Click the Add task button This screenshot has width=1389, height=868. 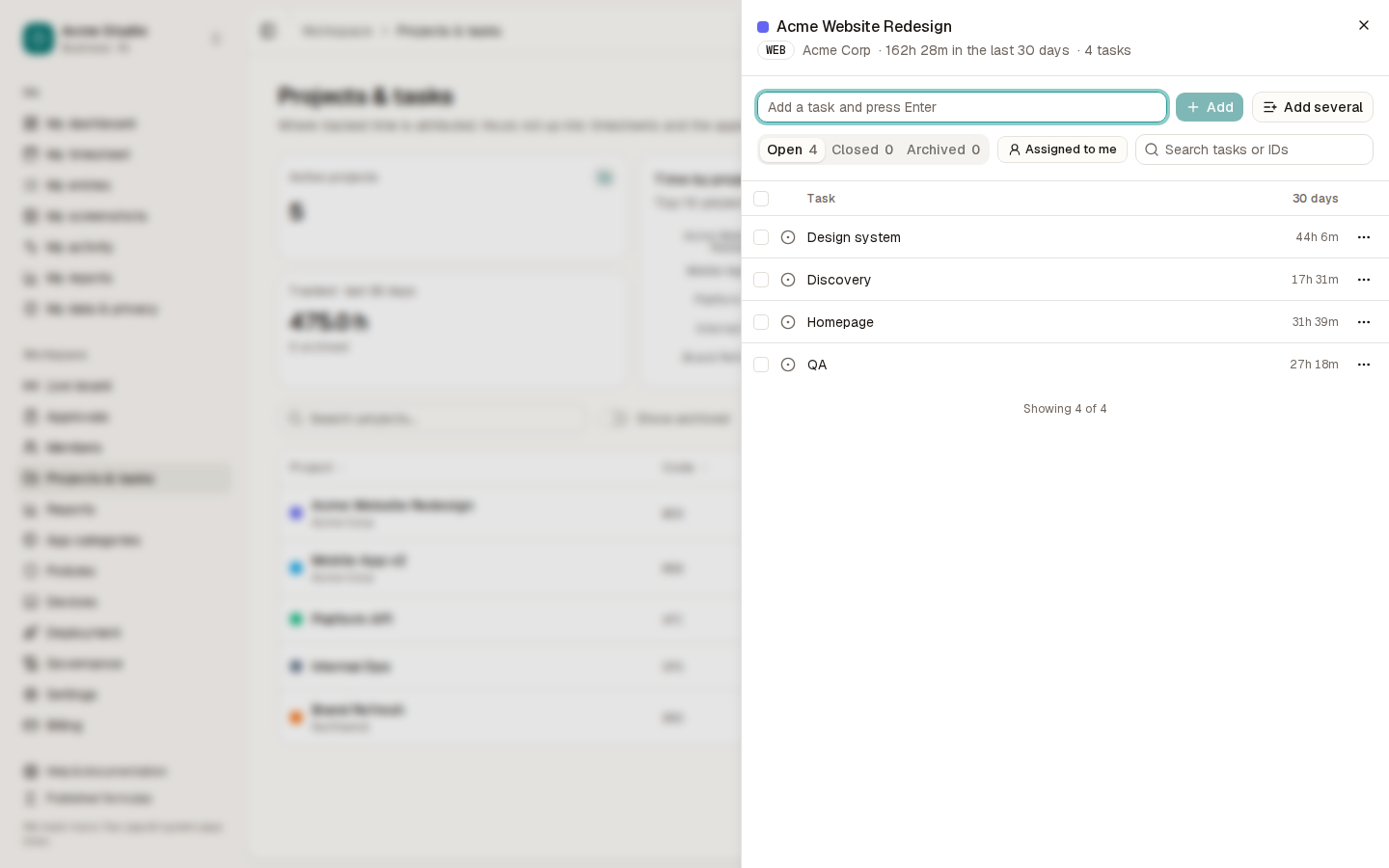click(x=1209, y=107)
